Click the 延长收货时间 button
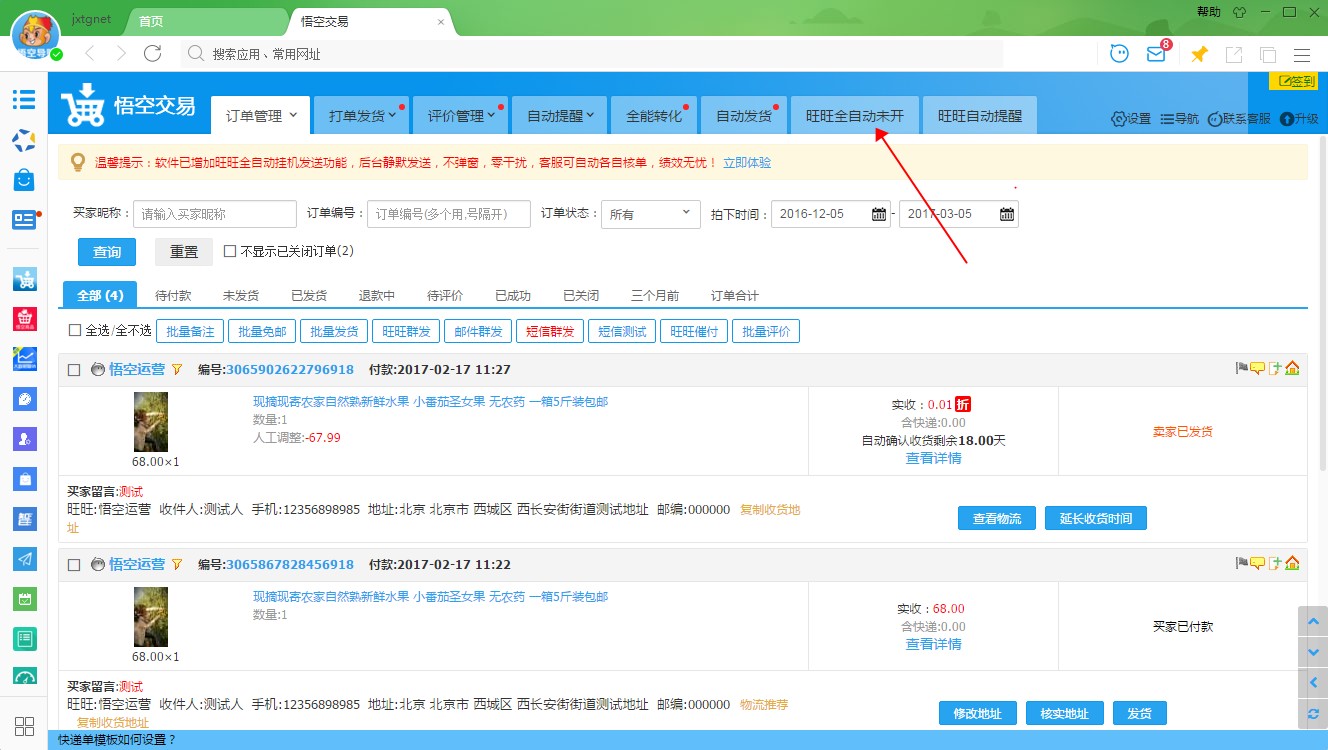Viewport: 1328px width, 750px height. tap(1096, 518)
